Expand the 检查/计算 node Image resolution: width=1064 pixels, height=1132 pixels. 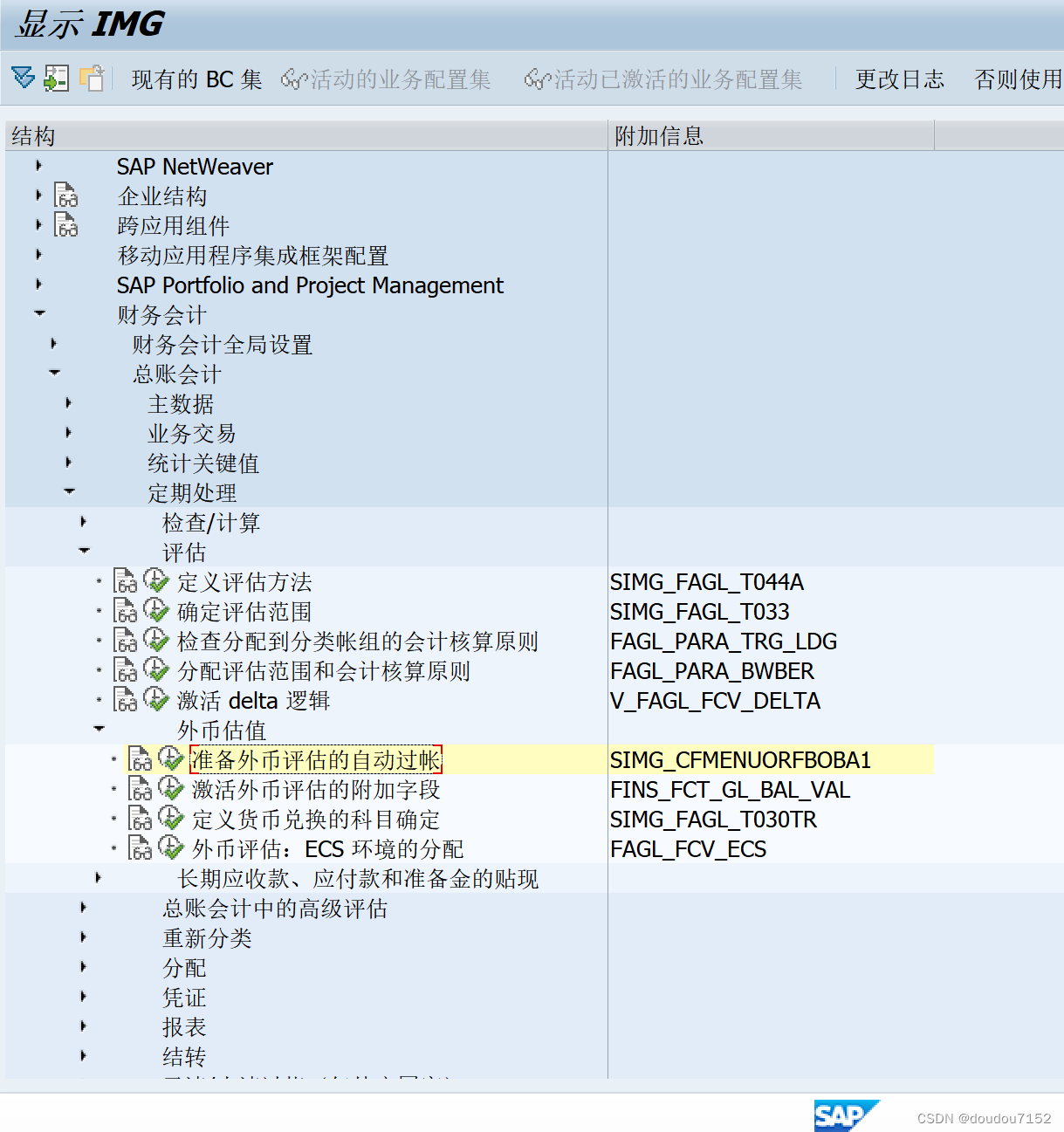pyautogui.click(x=83, y=521)
